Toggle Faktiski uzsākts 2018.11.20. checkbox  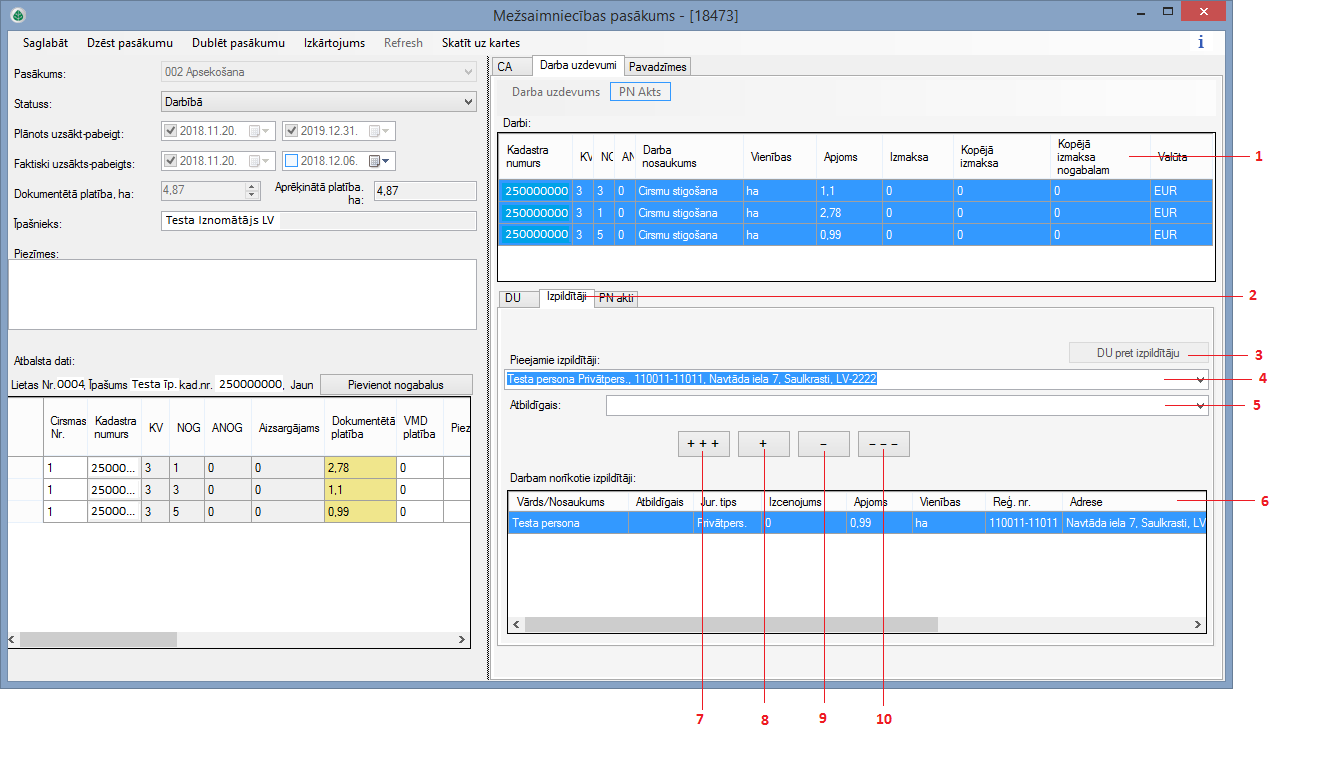[170, 161]
